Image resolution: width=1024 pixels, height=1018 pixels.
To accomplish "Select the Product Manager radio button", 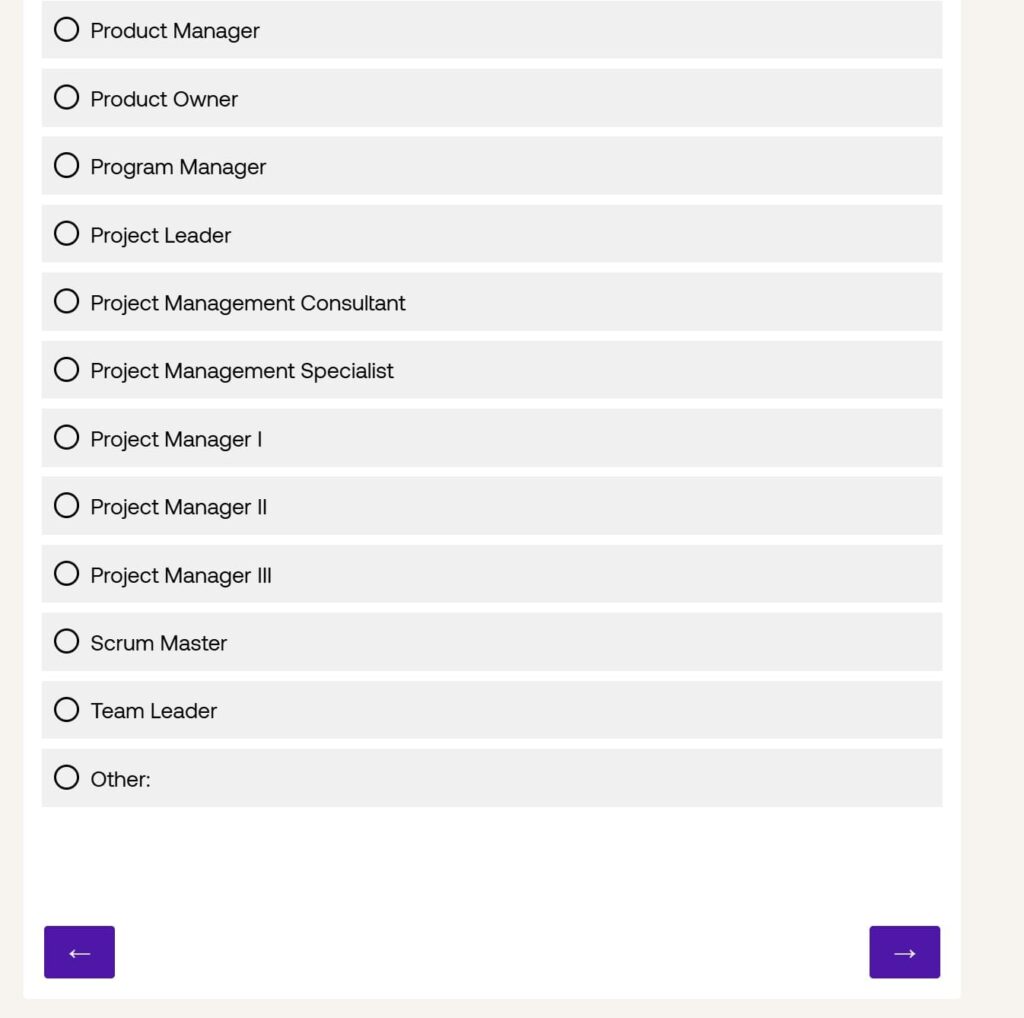I will click(67, 30).
